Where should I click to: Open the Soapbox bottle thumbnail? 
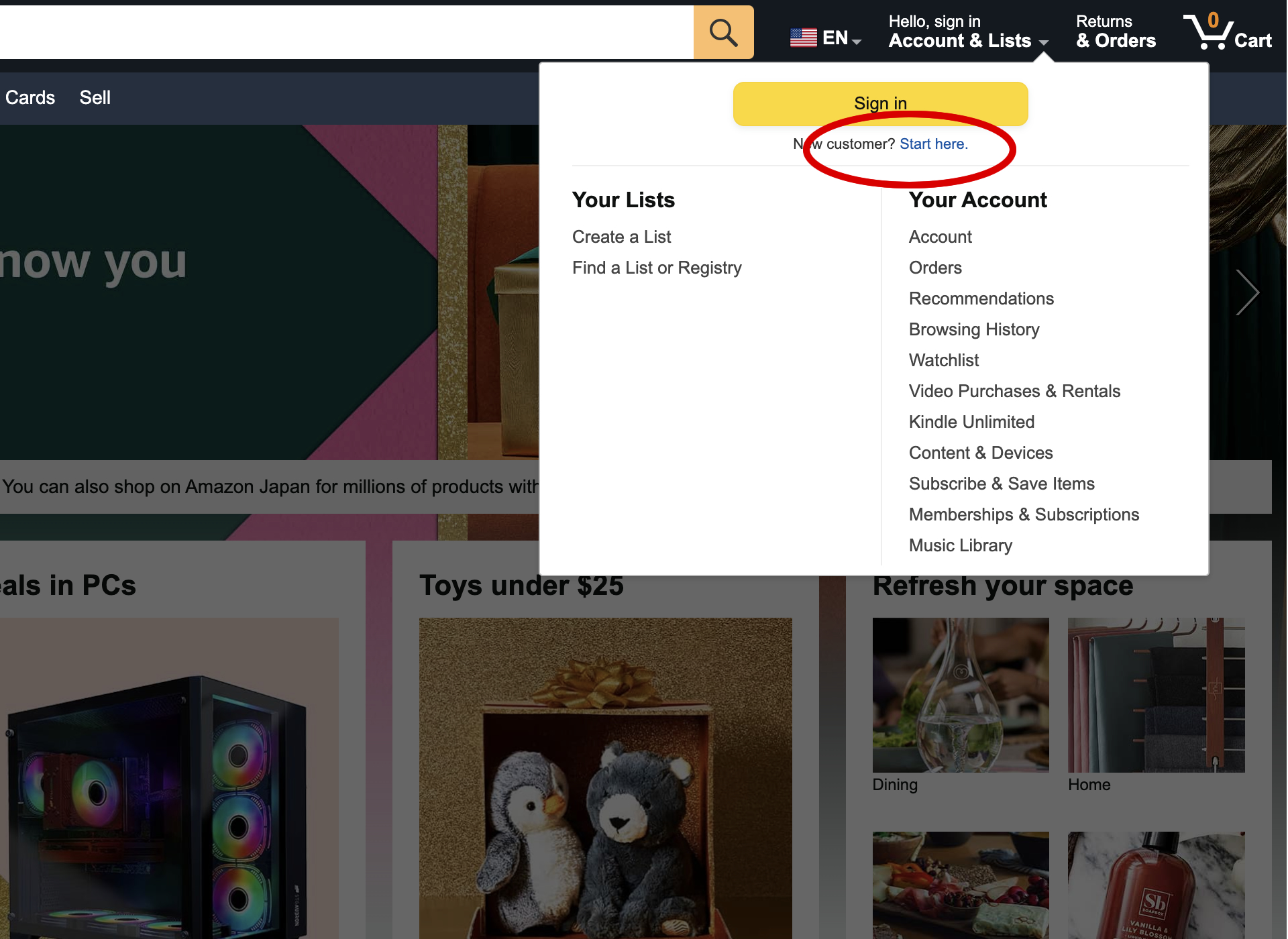pyautogui.click(x=1156, y=885)
